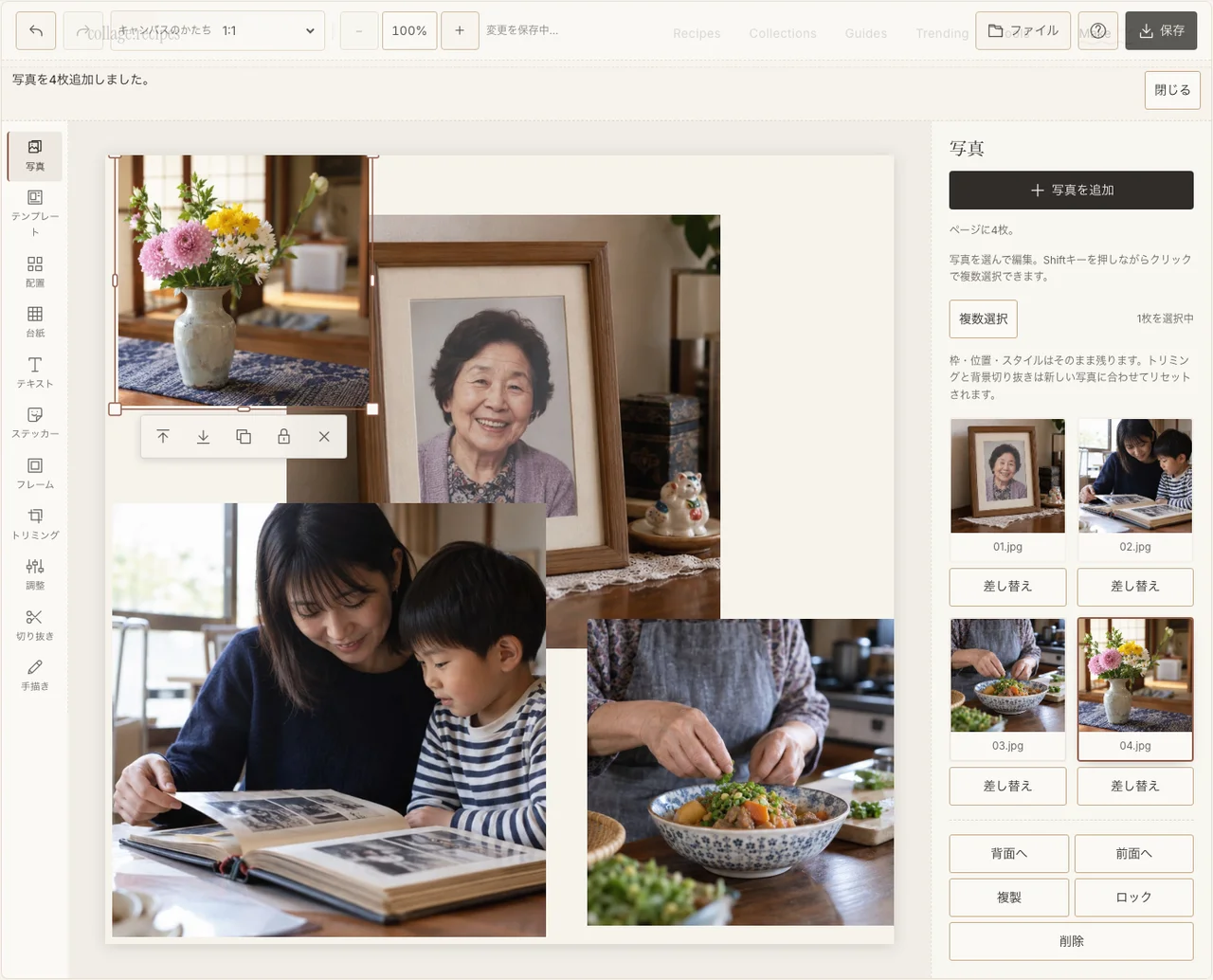
Task: Click the 削除 delete button
Action: [1072, 941]
